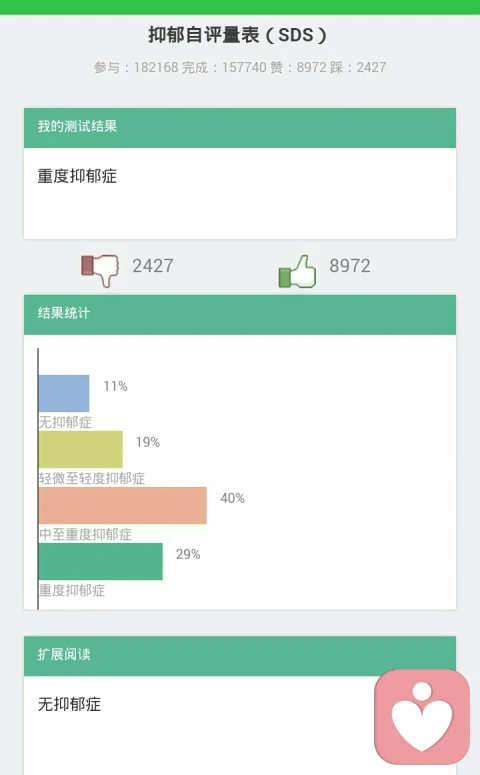Open the pink heart floating app icon
Viewport: 480px width, 775px height.
pos(422,717)
